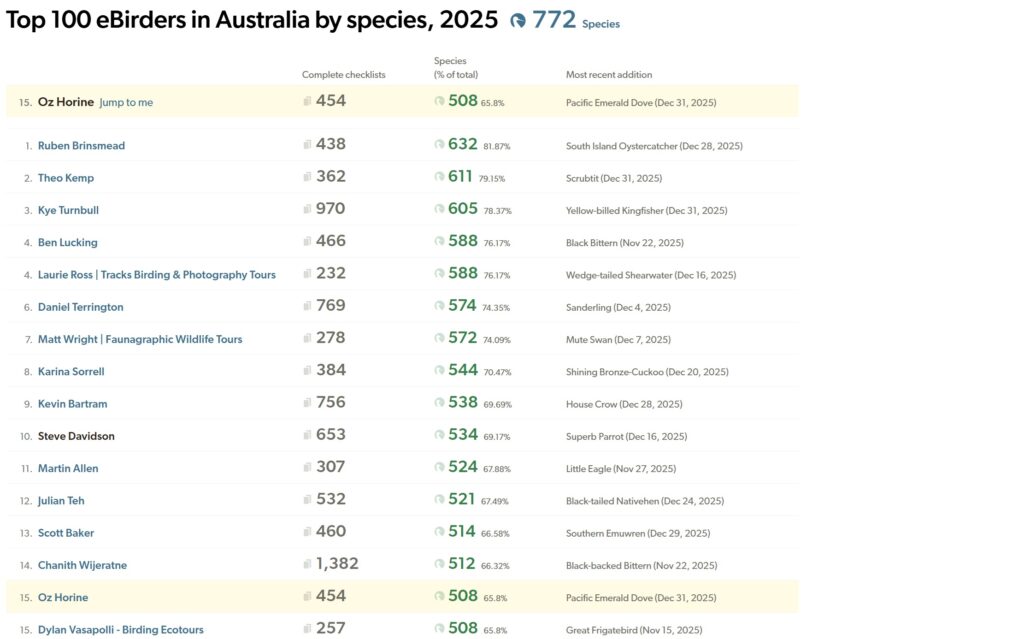Click species icon next to Theo Kemp's 611
Screen dimensions: 1024x639
(x=439, y=177)
